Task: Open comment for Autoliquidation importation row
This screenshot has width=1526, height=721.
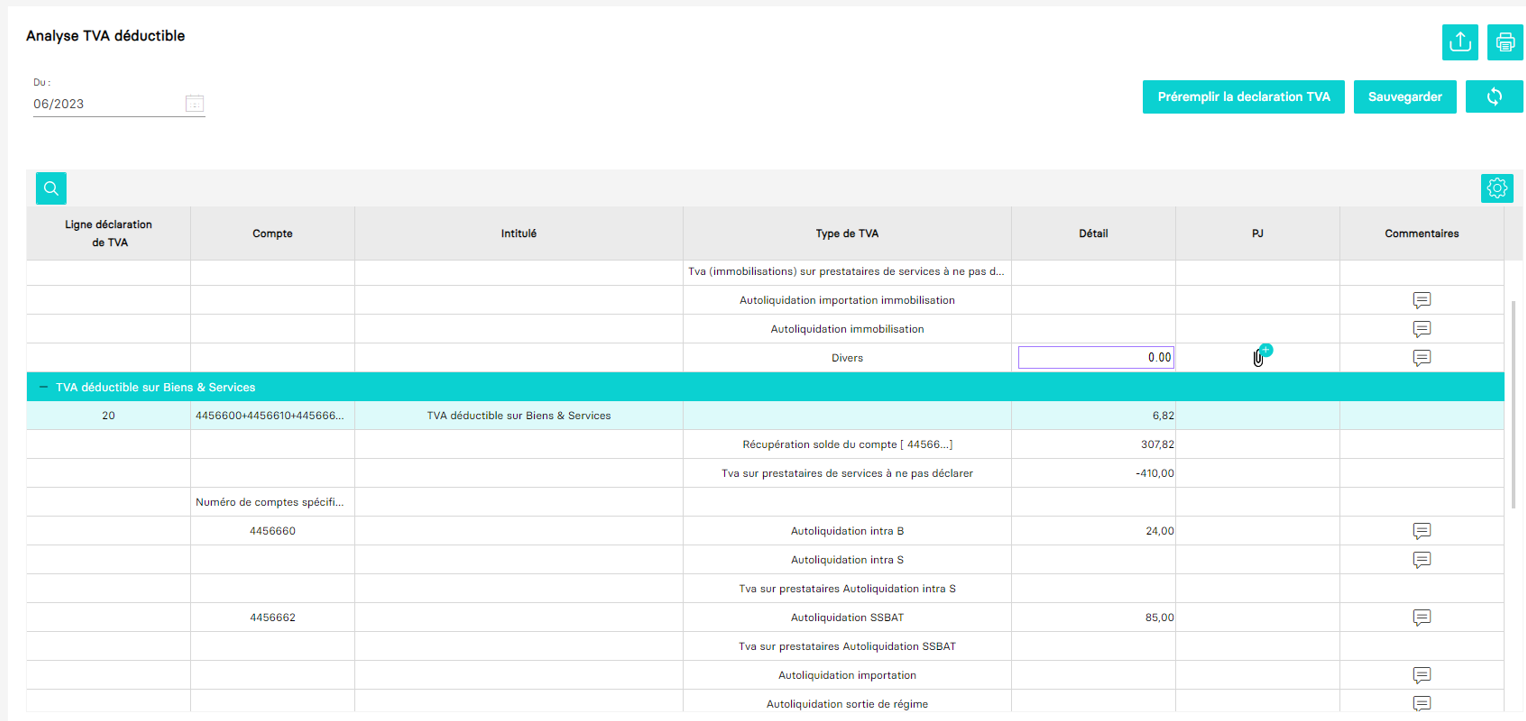Action: [x=1422, y=675]
